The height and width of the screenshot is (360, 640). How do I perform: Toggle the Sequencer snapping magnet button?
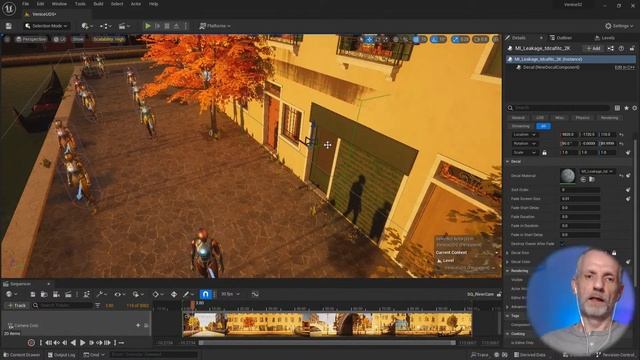205,294
